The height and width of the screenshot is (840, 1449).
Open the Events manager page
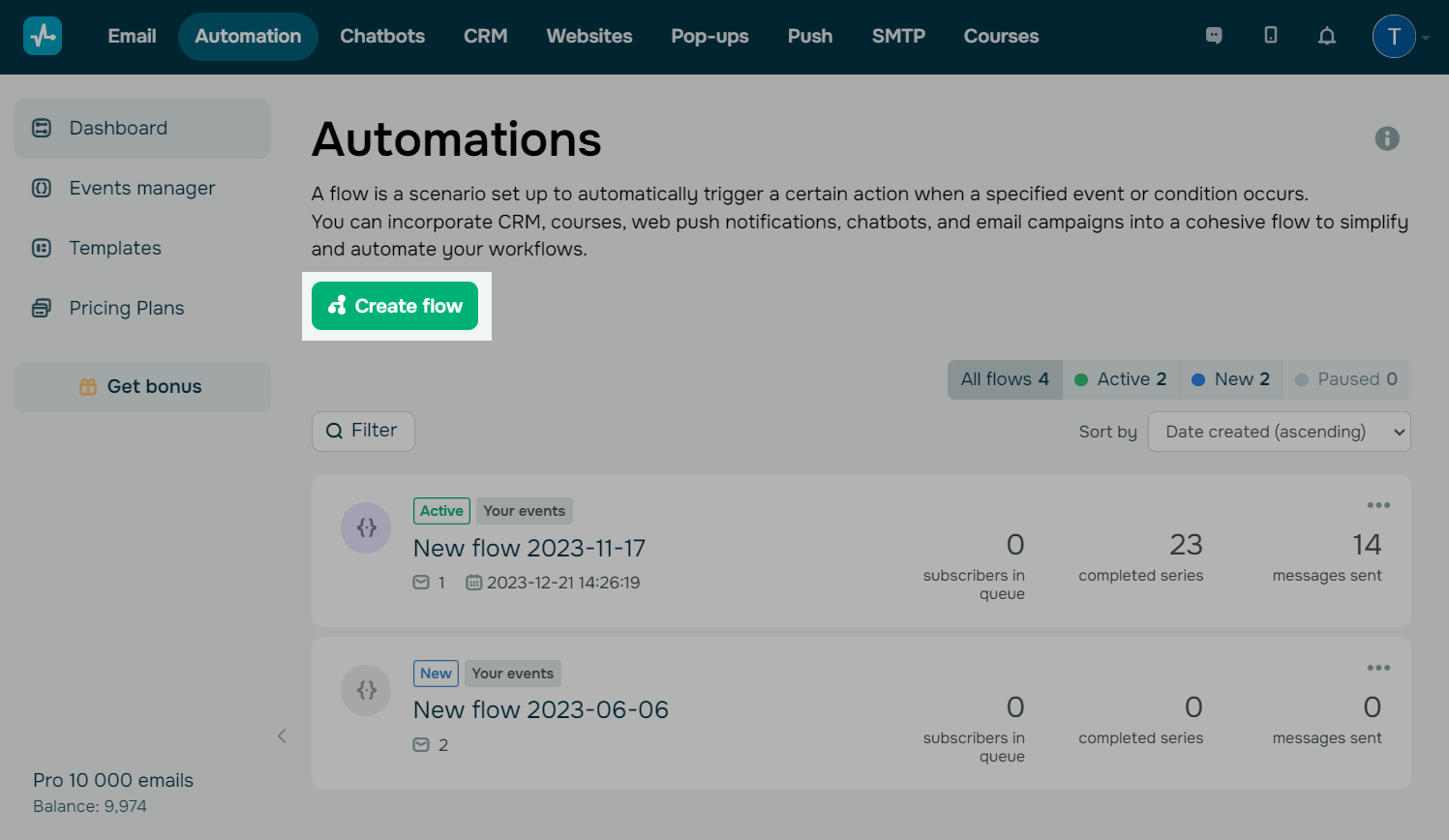(x=141, y=188)
